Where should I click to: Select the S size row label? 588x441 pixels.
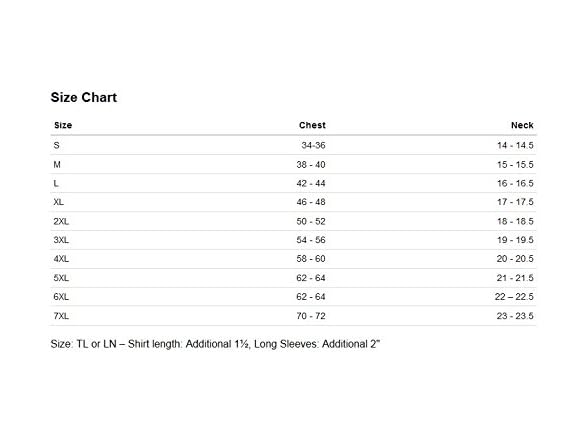(x=57, y=146)
